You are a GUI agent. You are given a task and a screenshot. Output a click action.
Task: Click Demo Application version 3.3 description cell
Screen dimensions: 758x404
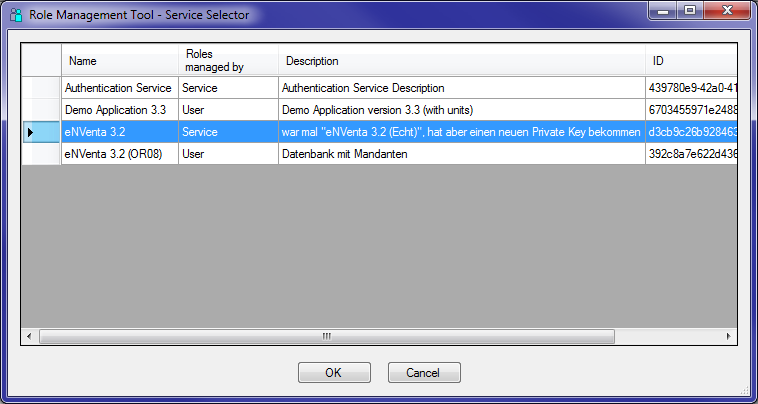point(462,110)
